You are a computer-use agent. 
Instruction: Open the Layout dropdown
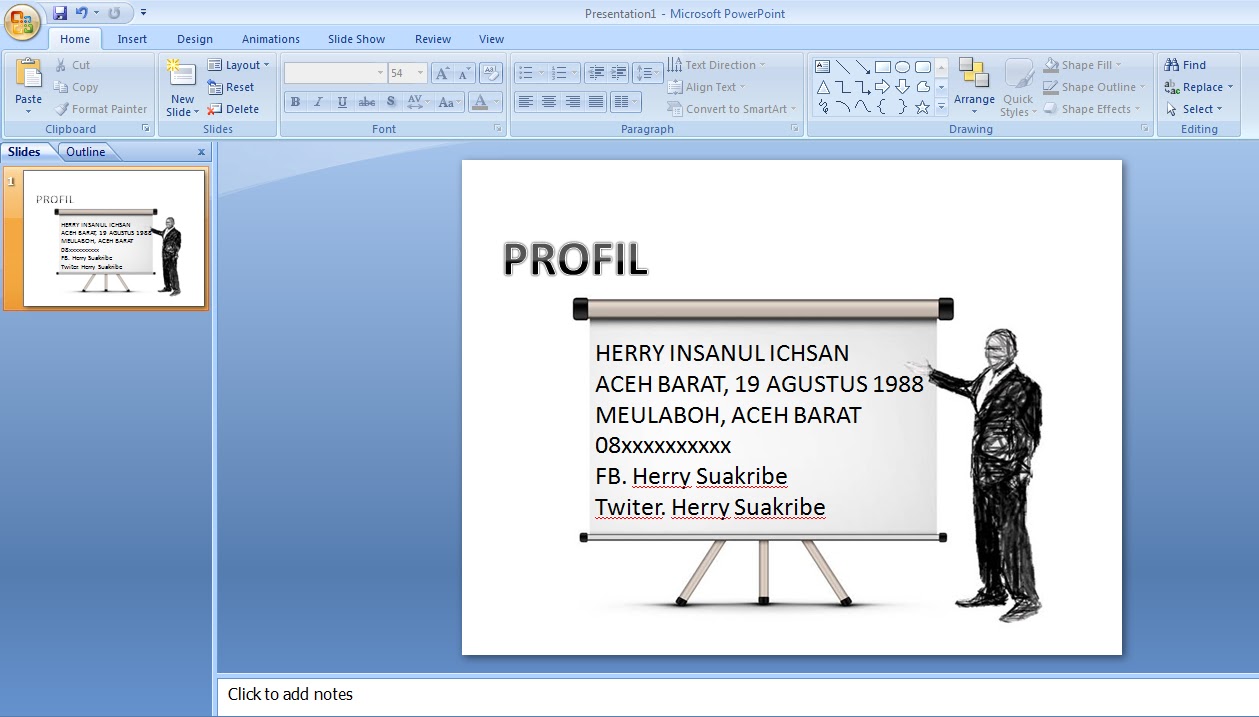(238, 65)
